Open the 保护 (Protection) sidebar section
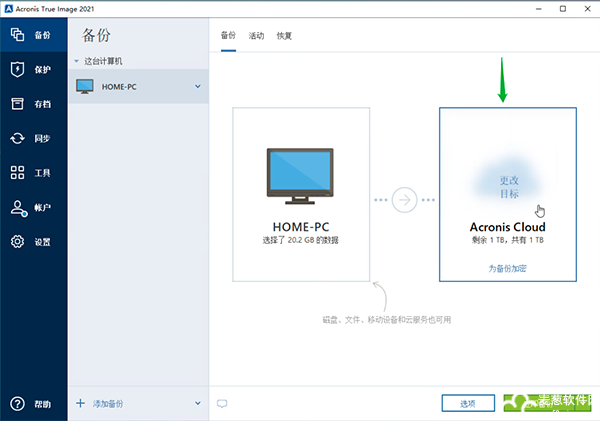This screenshot has height=421, width=600. click(x=32, y=70)
